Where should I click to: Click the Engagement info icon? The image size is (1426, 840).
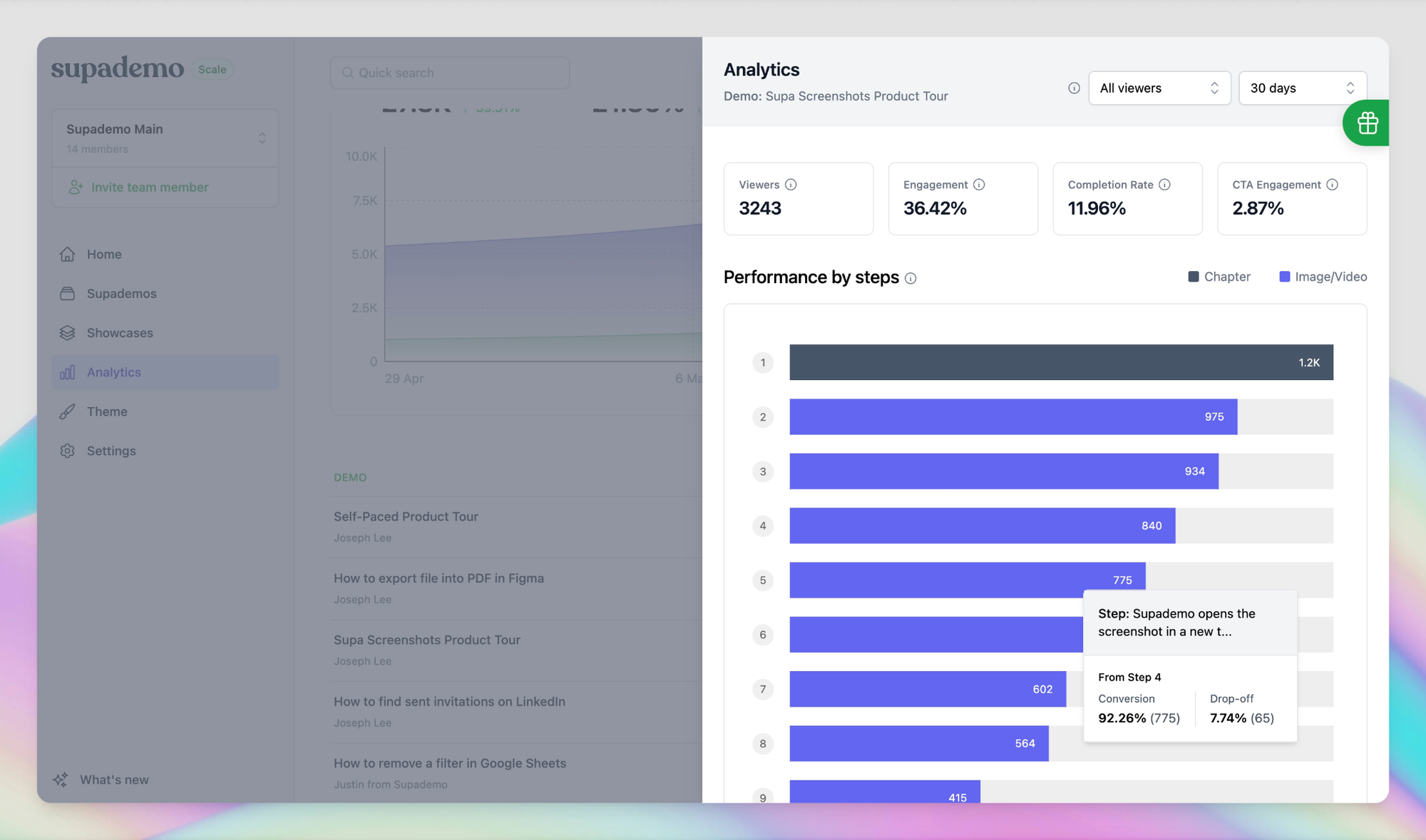[x=979, y=185]
